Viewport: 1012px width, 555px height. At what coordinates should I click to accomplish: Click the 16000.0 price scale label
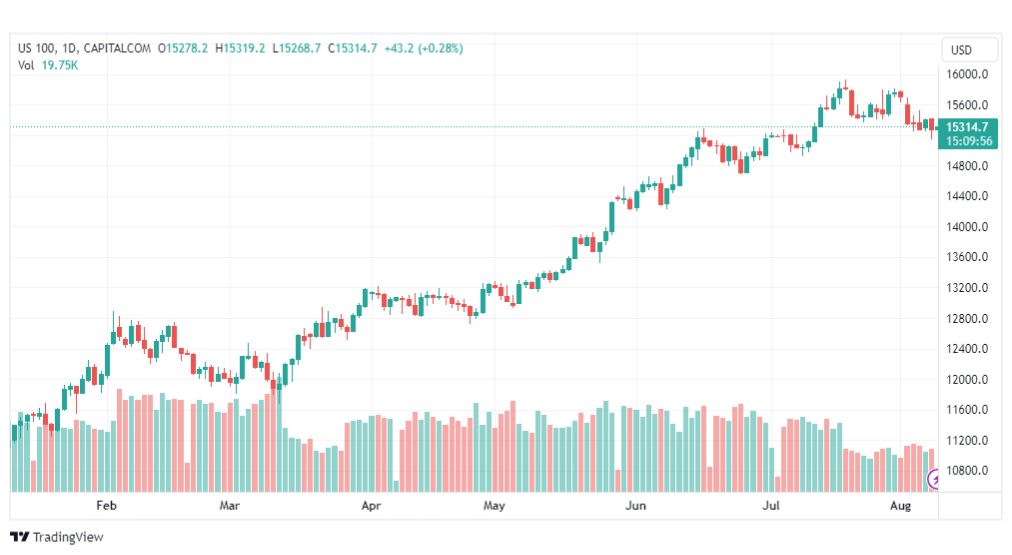click(x=967, y=74)
